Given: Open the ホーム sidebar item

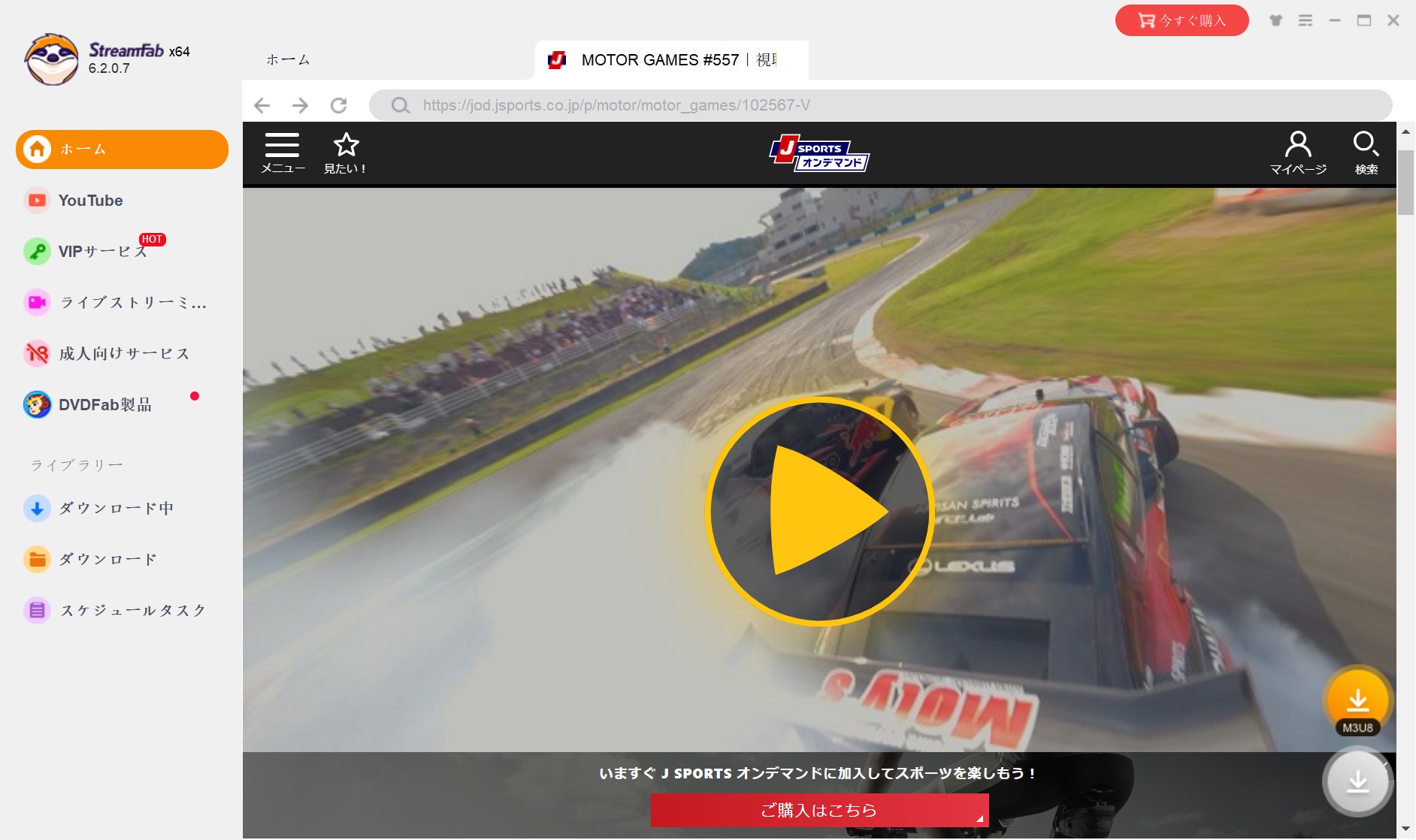Looking at the screenshot, I should (x=122, y=149).
